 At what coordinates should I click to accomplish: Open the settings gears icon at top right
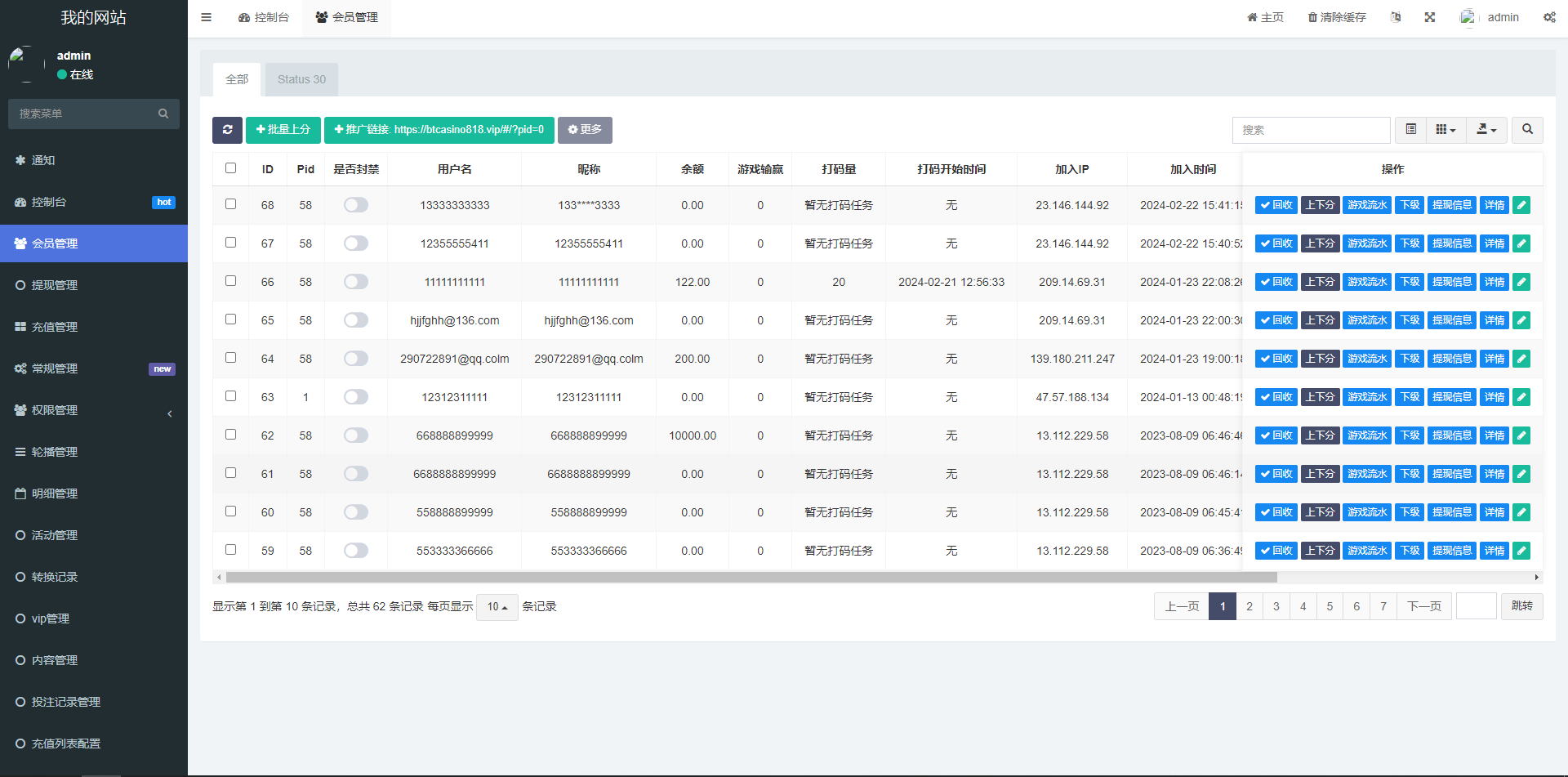tap(1549, 17)
